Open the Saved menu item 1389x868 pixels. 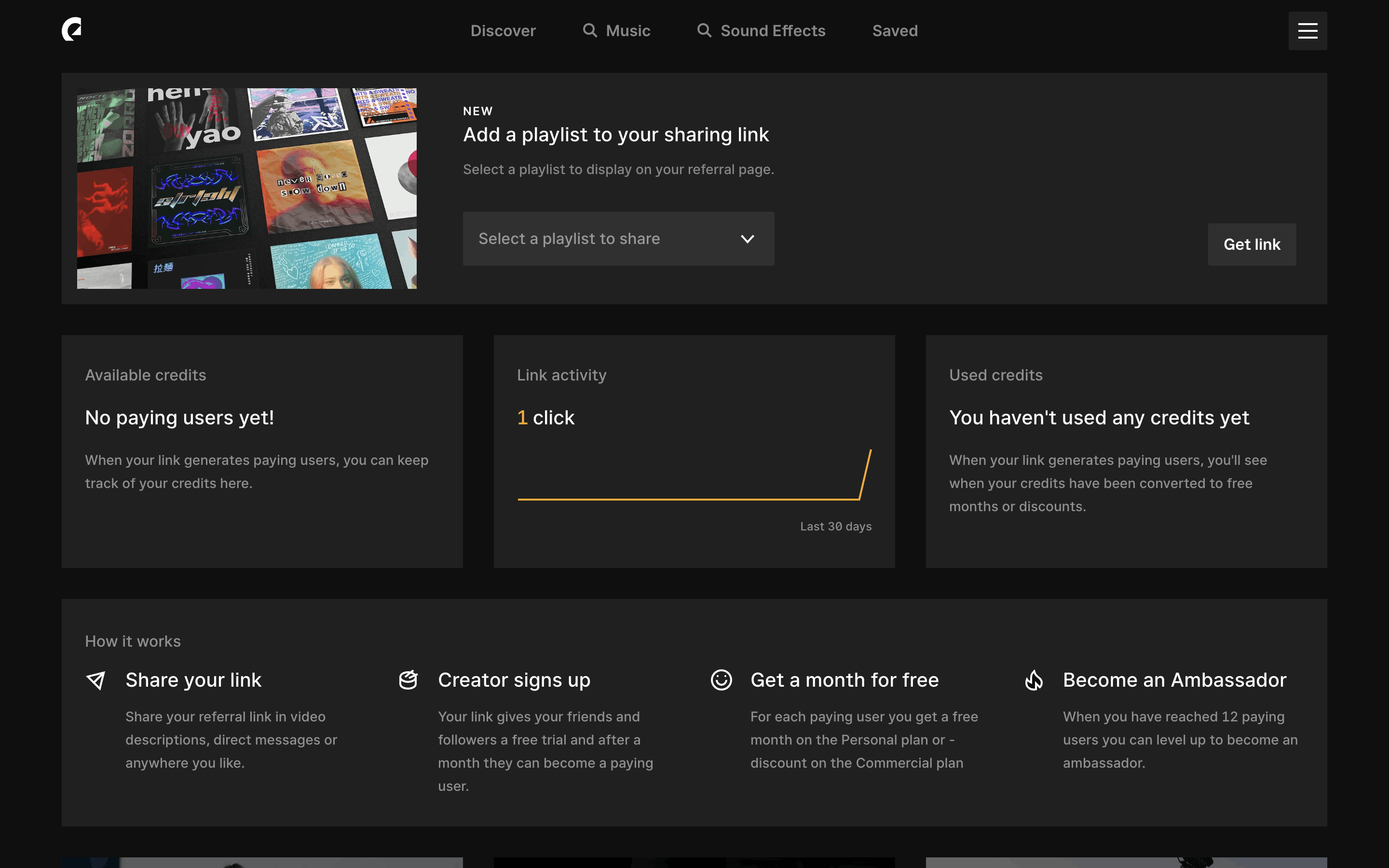[895, 31]
